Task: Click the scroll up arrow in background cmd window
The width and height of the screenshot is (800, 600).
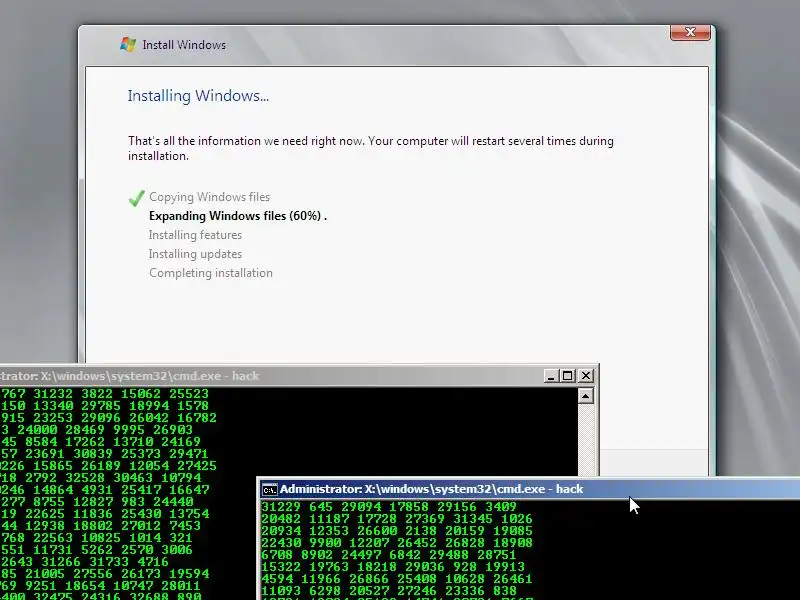Action: point(586,396)
